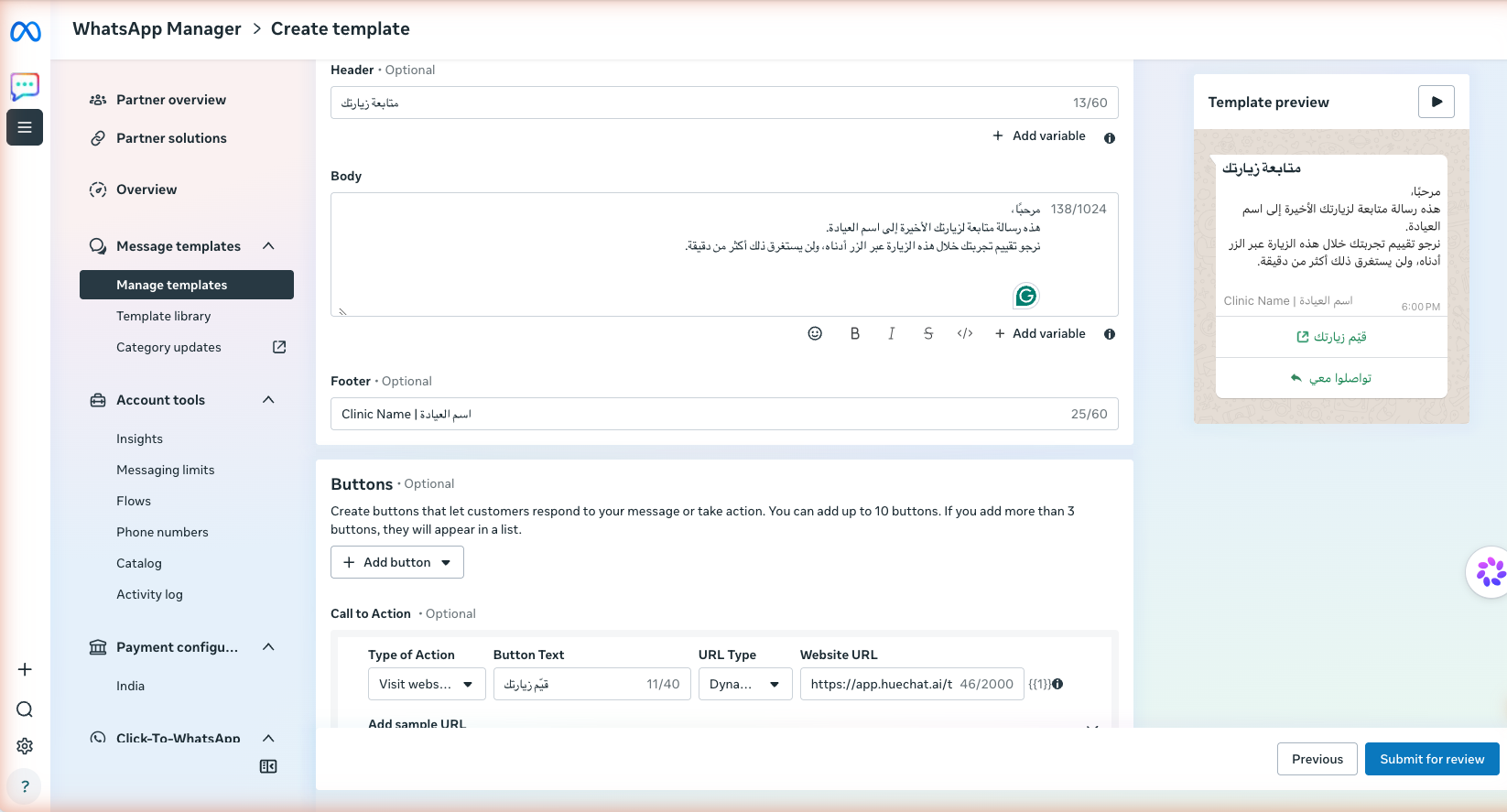The height and width of the screenshot is (812, 1507).
Task: Collapse the Account tools section
Action: [x=268, y=399]
